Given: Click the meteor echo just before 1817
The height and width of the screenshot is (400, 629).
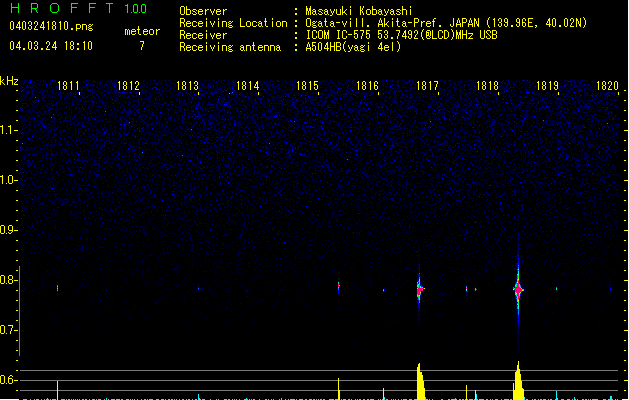Looking at the screenshot, I should pyautogui.click(x=420, y=289).
